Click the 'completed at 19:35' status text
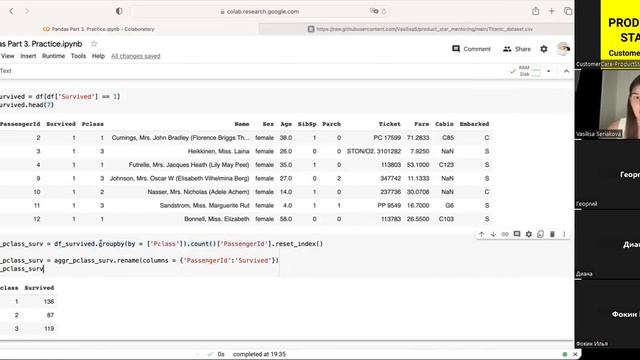The image size is (640, 360). (259, 354)
